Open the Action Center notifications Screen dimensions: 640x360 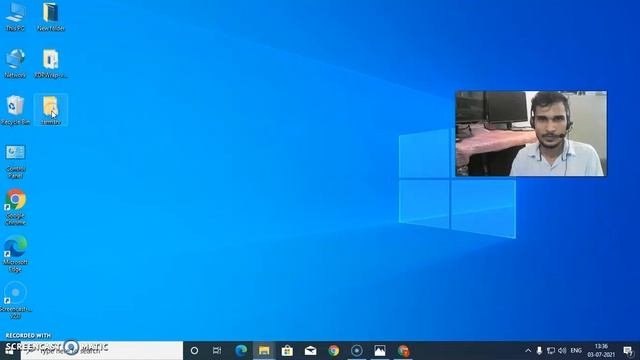[x=629, y=350]
